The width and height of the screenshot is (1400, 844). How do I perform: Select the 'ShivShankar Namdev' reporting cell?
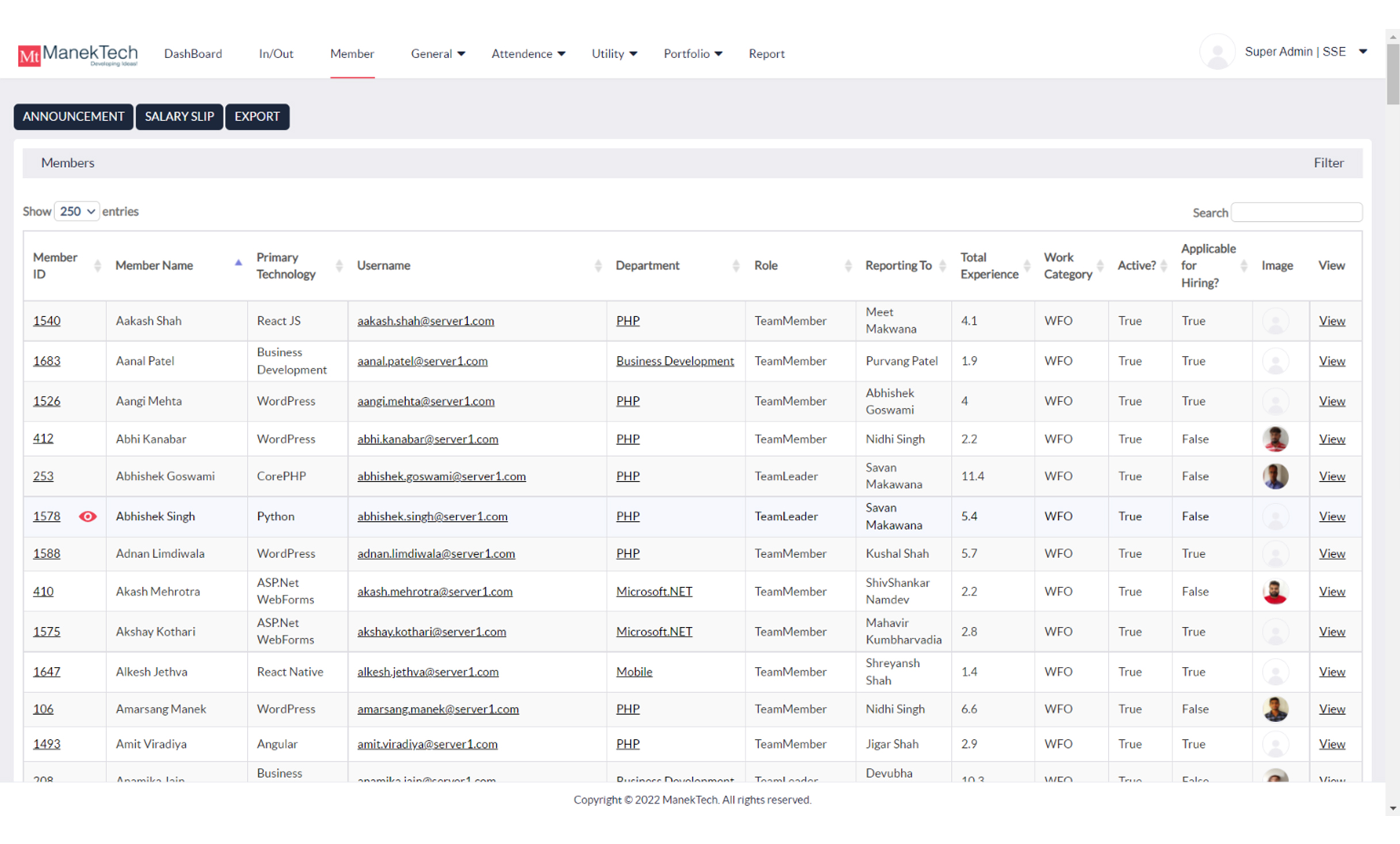(904, 591)
